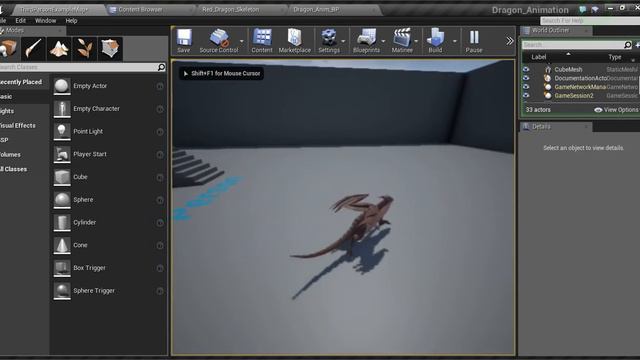
Task: Open Settings toolbar icon
Action: click(329, 41)
